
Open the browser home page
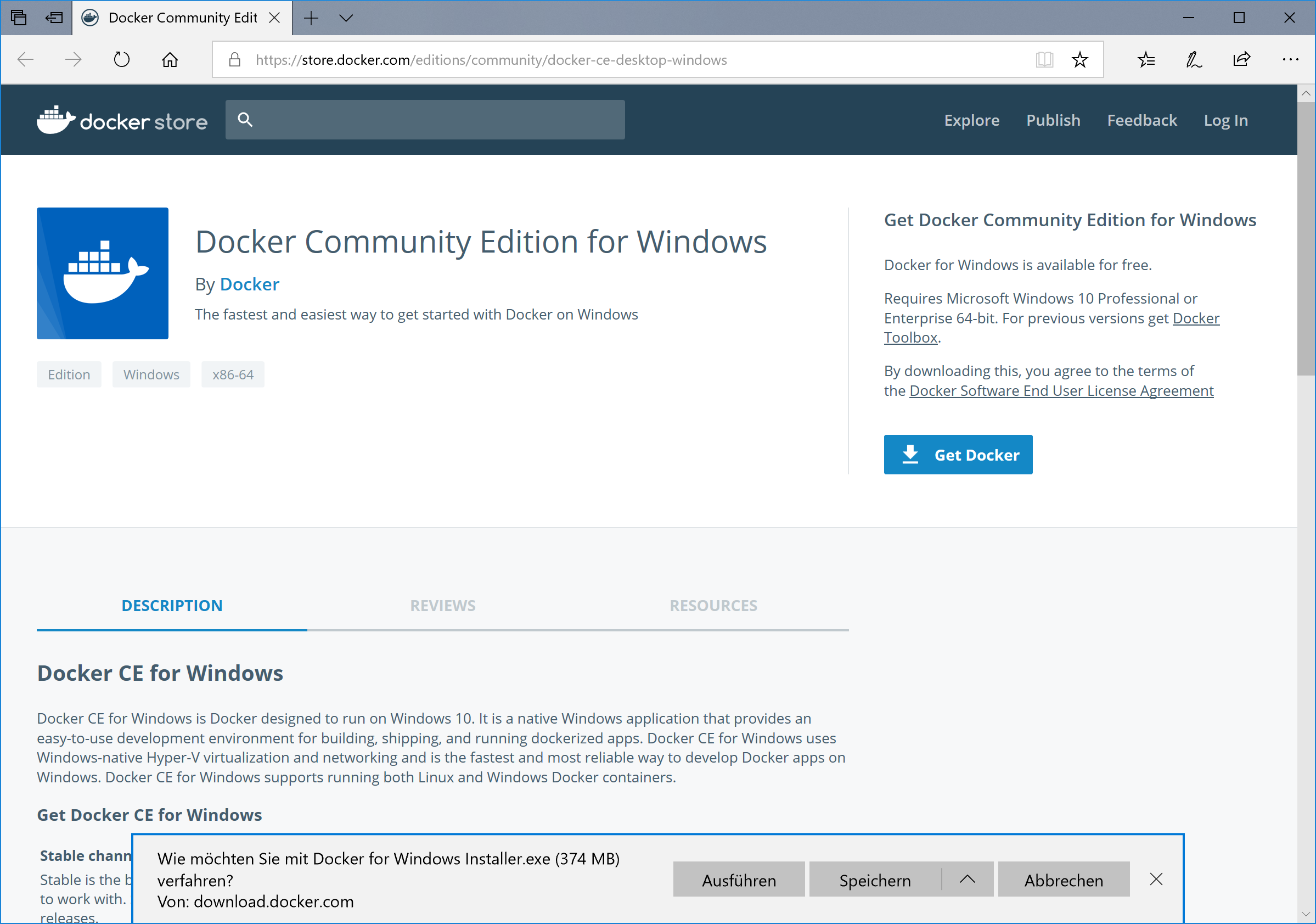click(169, 59)
